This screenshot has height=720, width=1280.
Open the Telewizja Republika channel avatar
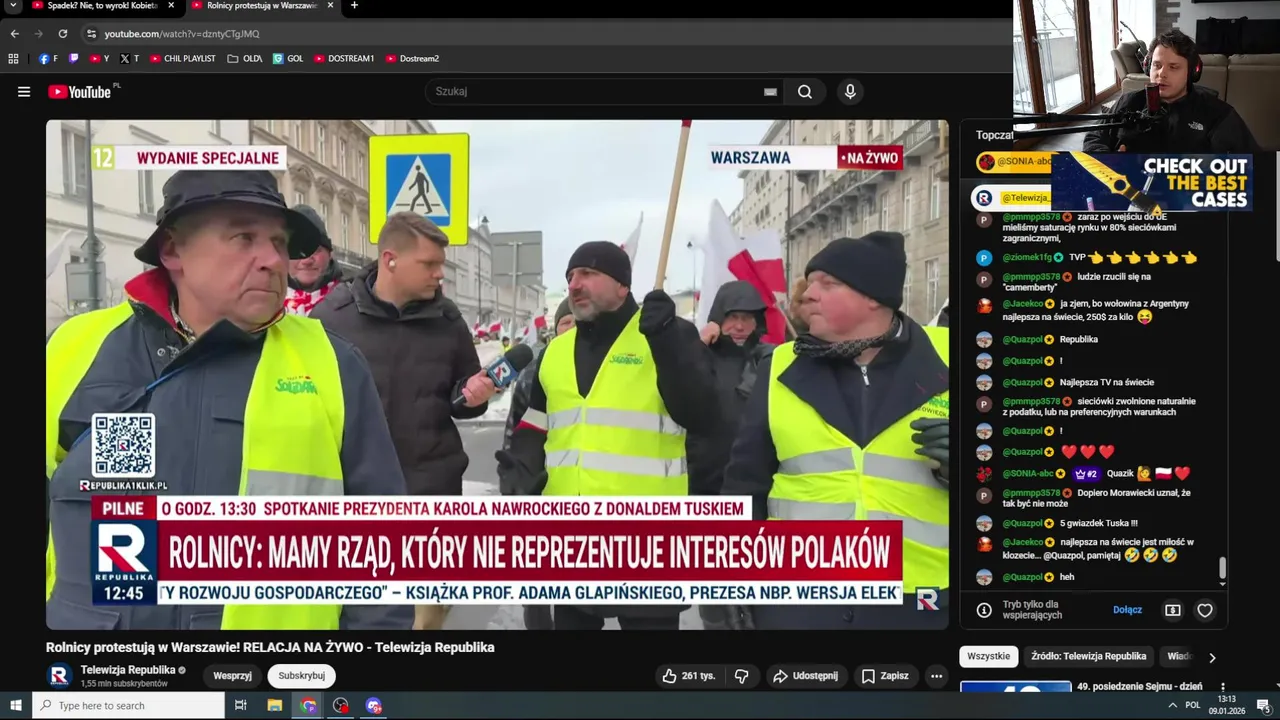point(59,676)
